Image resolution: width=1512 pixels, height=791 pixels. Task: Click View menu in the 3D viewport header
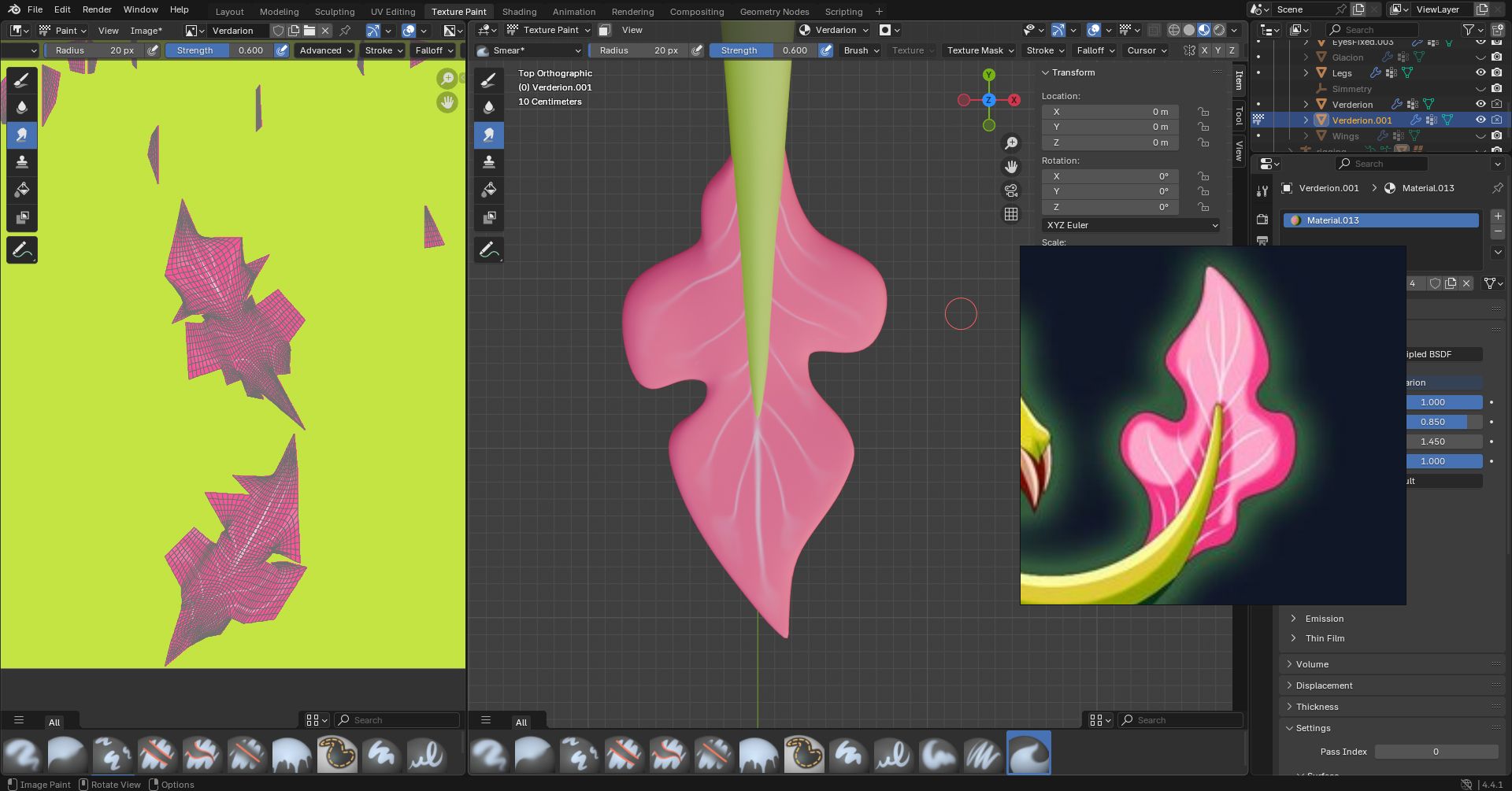point(632,30)
